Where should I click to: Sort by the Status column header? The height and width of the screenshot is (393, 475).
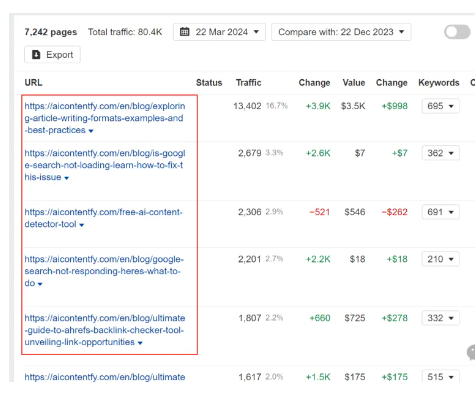point(209,83)
